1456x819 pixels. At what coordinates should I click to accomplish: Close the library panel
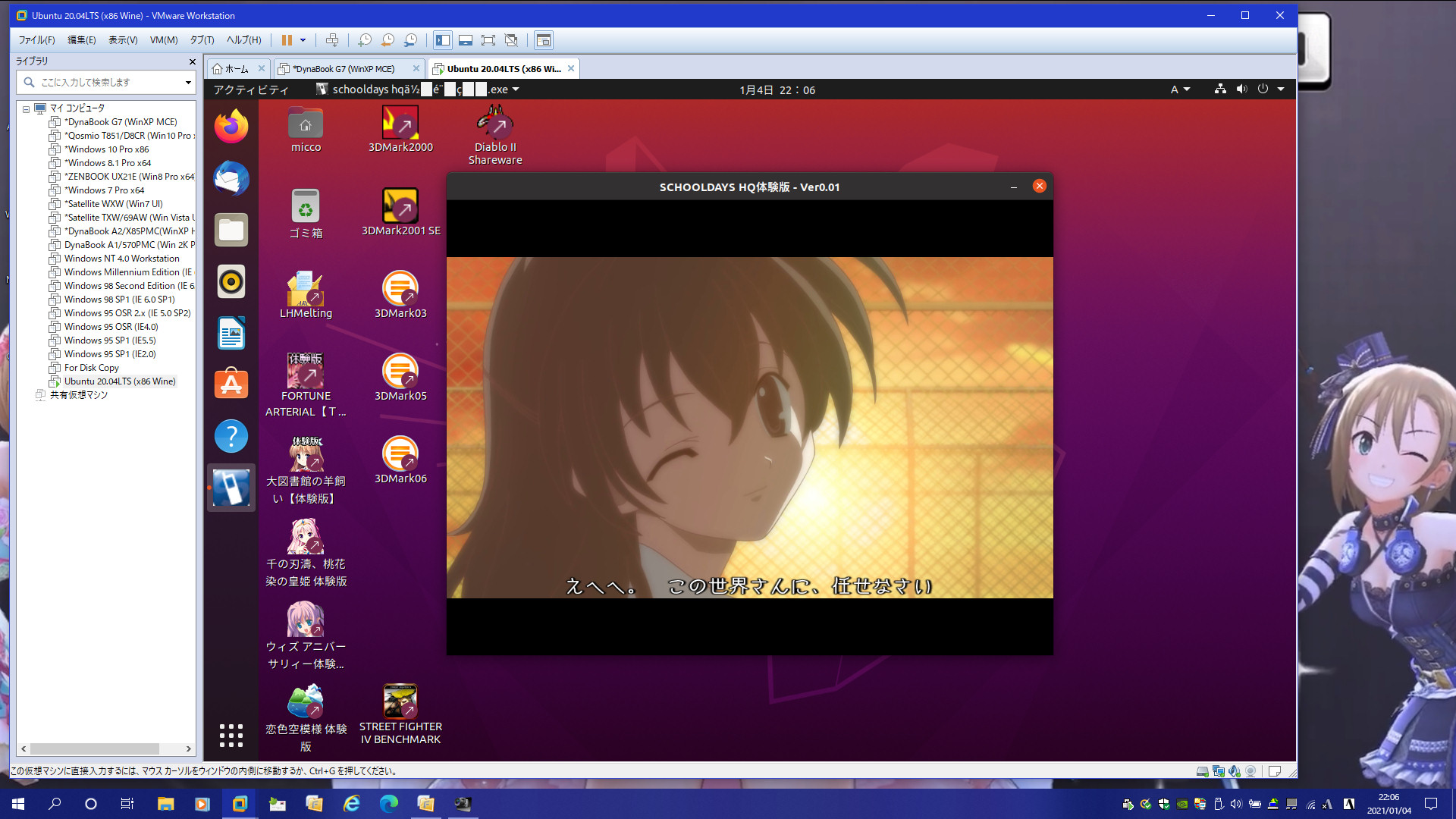pos(192,61)
